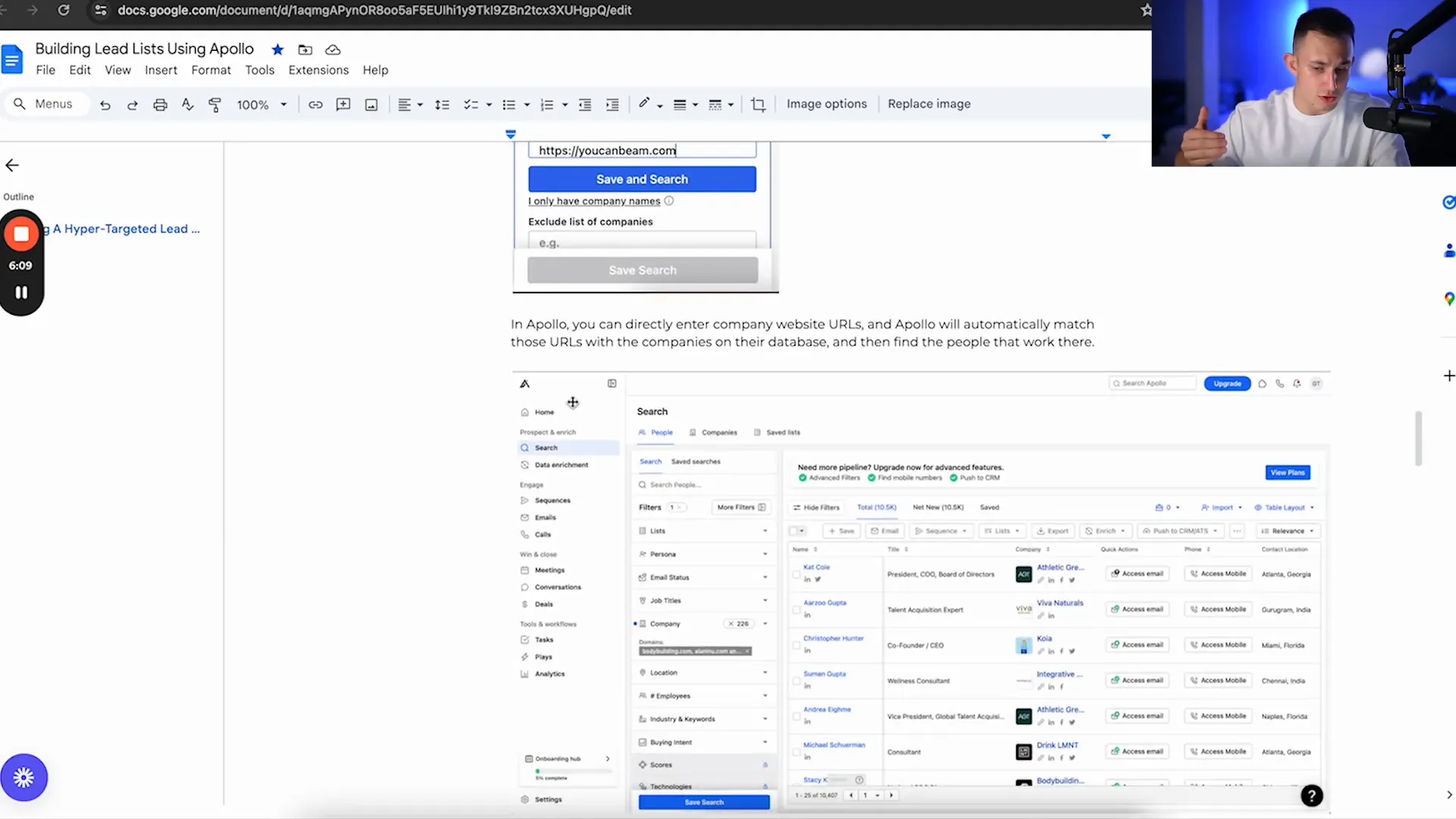Click the border color pencil icon
The width and height of the screenshot is (1456, 819).
pos(644,104)
